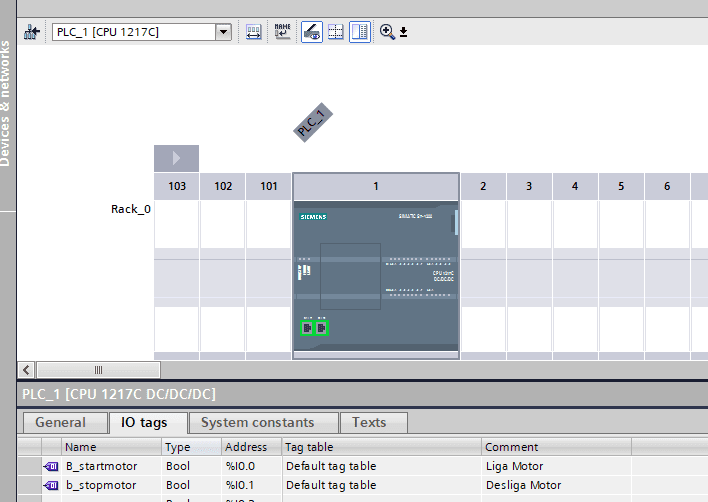The image size is (708, 502).
Task: Select rack slot 1 header
Action: coord(376,186)
